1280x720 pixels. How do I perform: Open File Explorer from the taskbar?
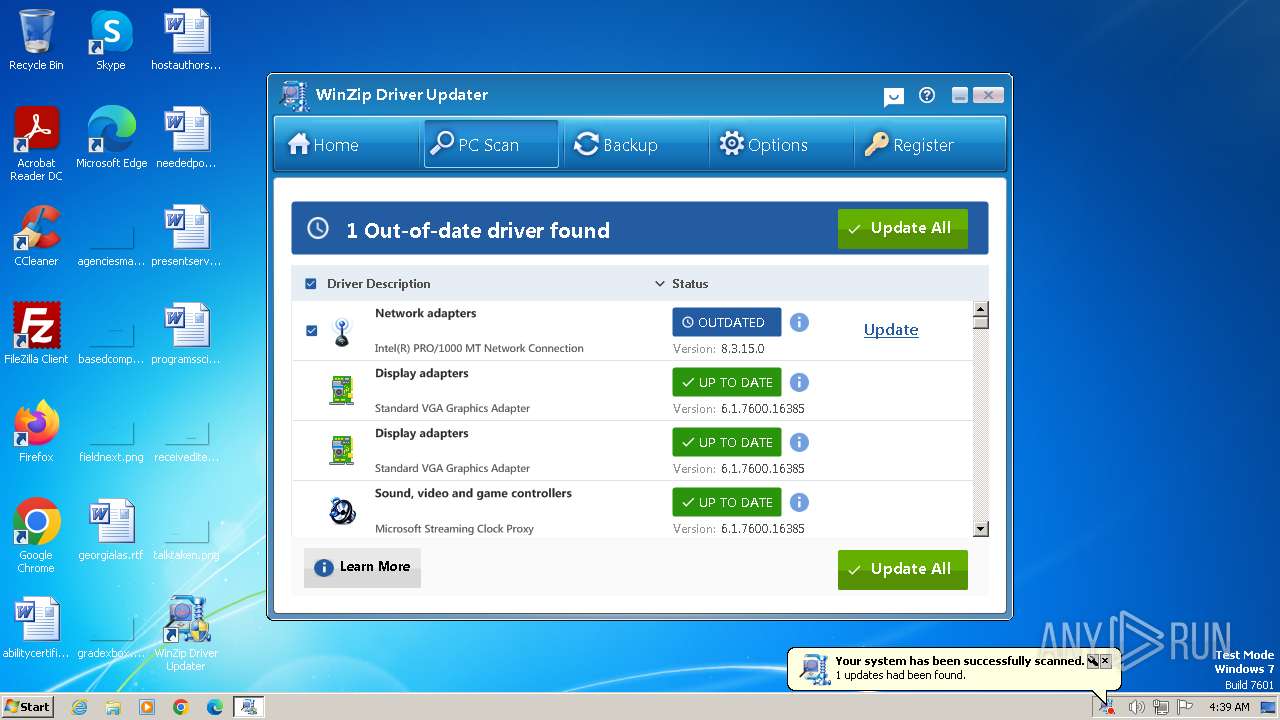113,707
